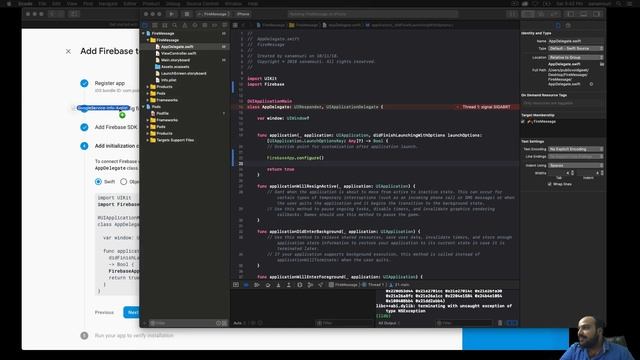The height and width of the screenshot is (360, 640).
Task: Open the related items grid icon in editor
Action: click(236, 25)
